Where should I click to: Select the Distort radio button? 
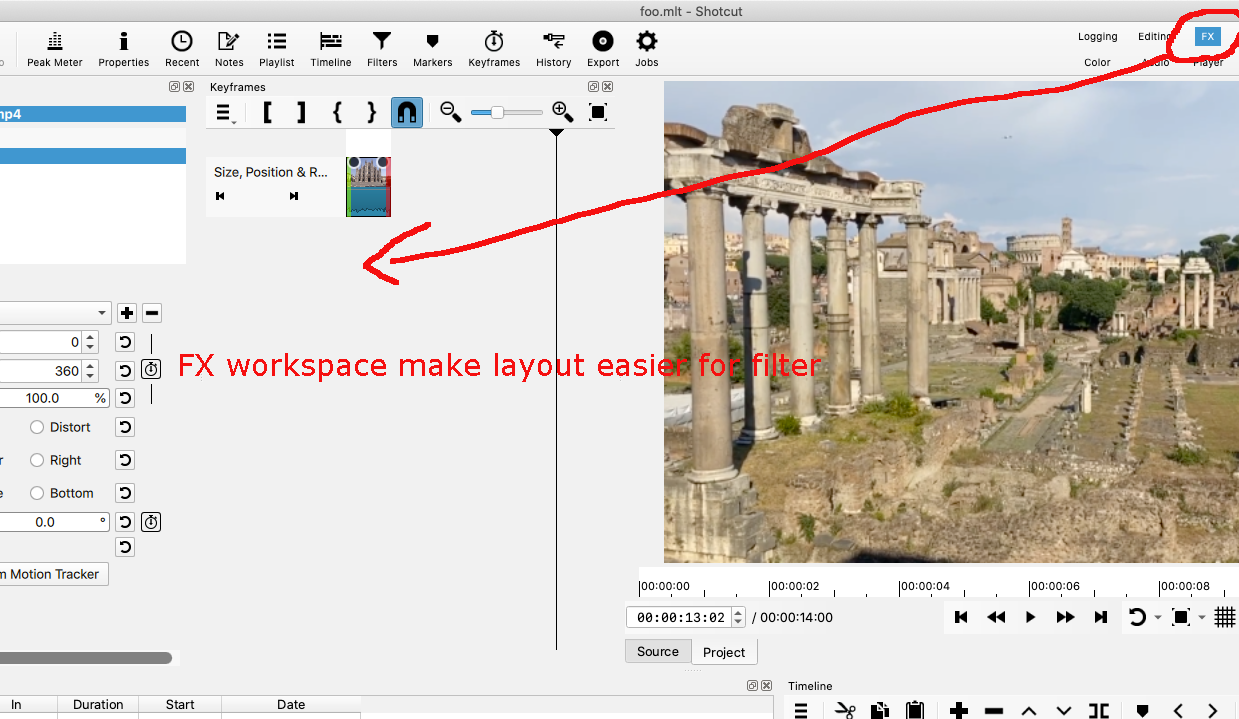click(38, 427)
